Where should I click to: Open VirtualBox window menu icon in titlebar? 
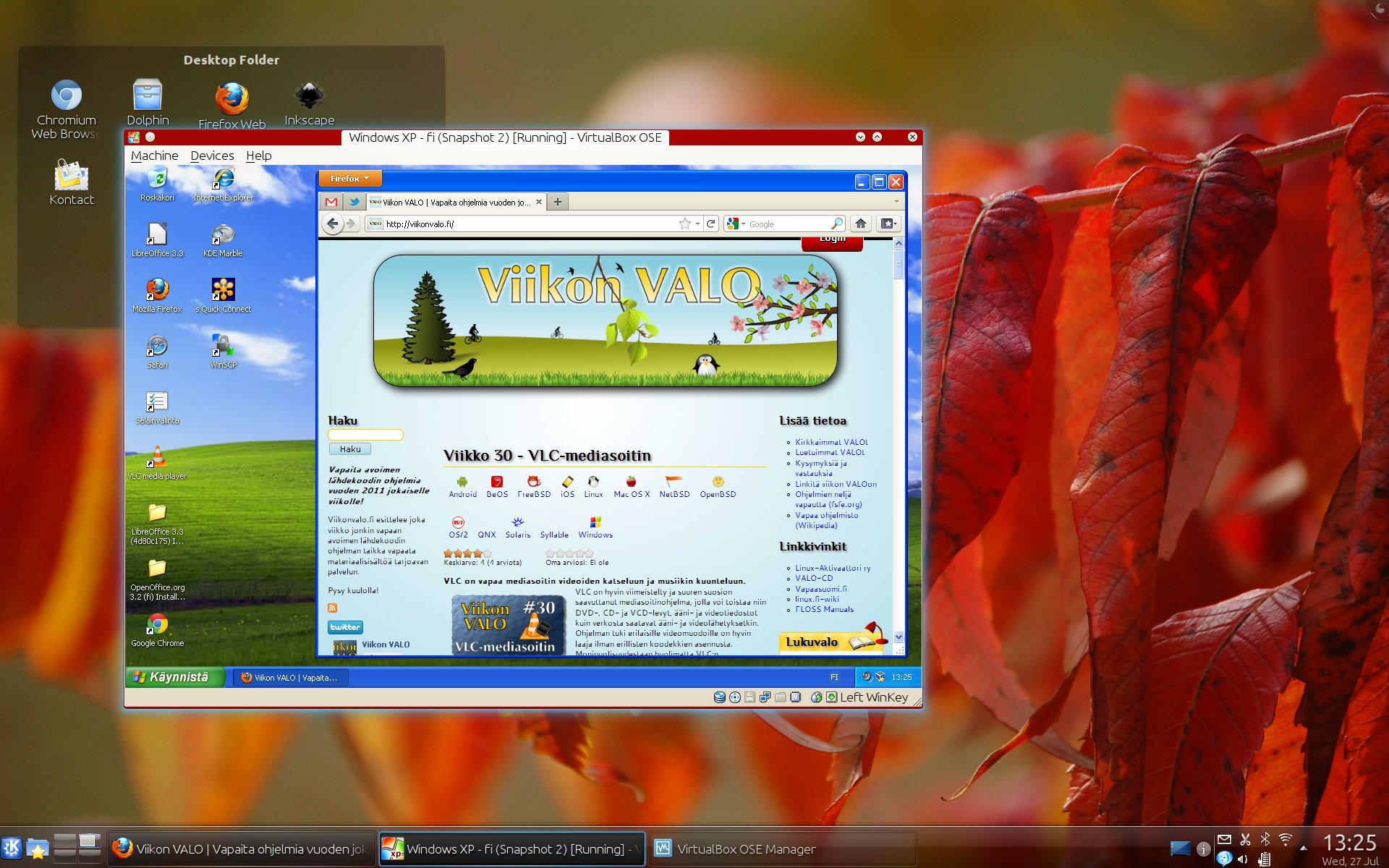click(x=134, y=137)
